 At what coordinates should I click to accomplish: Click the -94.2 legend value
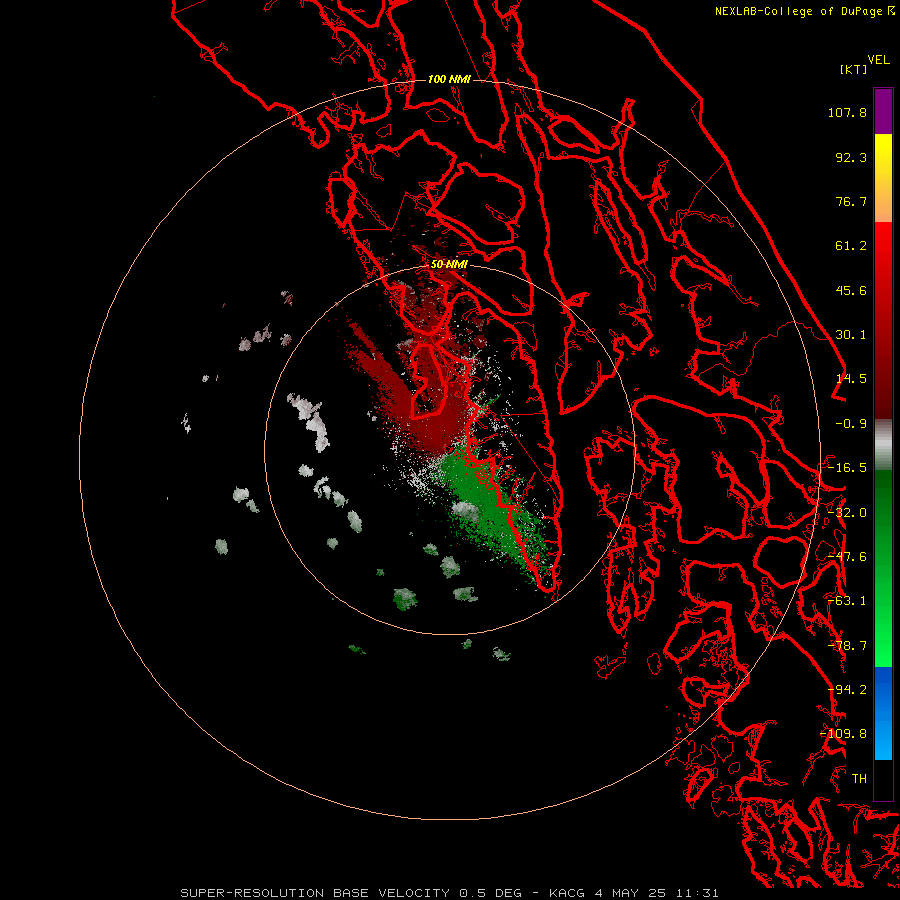coord(847,690)
